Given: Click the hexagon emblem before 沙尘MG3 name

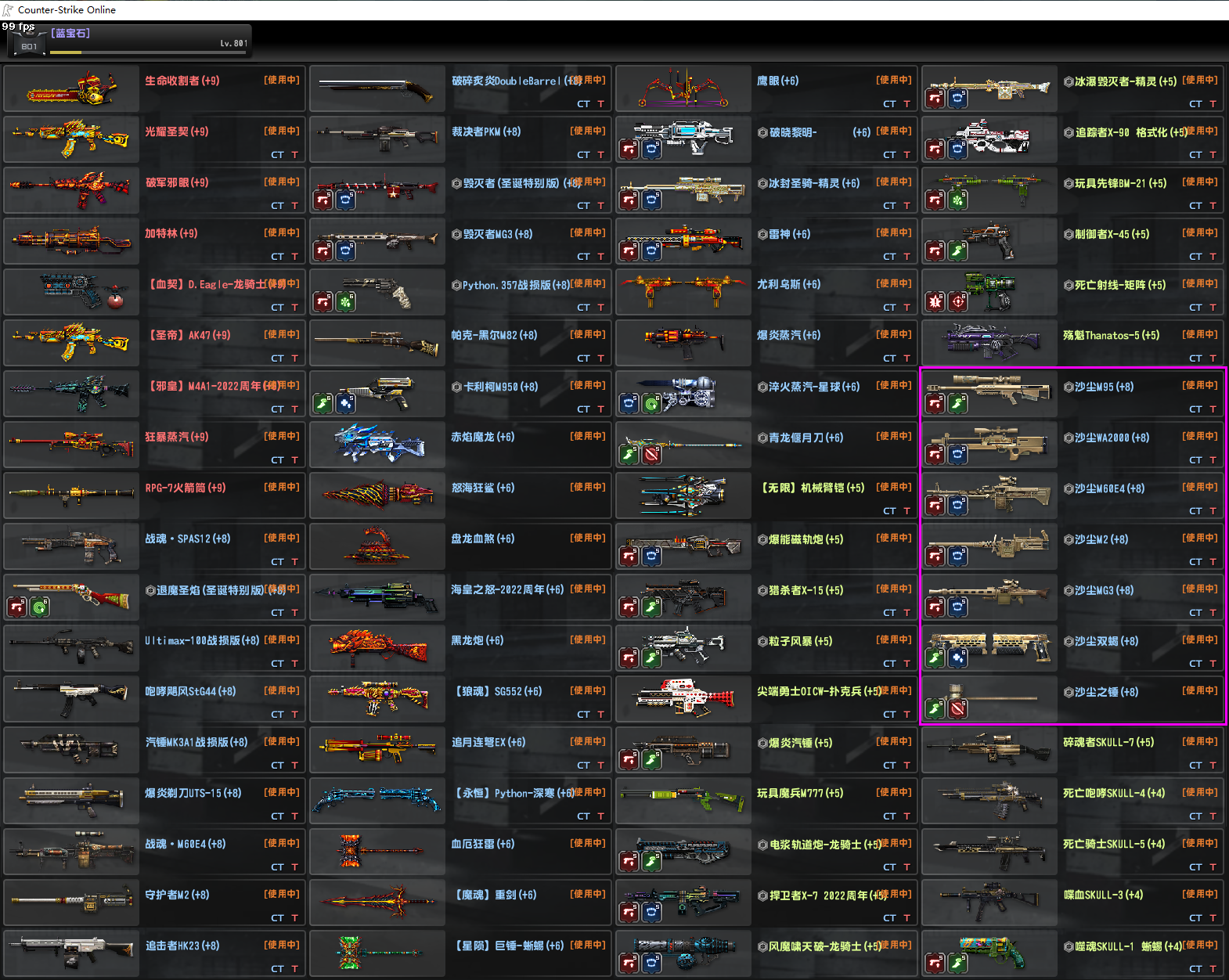Looking at the screenshot, I should pyautogui.click(x=1069, y=590).
